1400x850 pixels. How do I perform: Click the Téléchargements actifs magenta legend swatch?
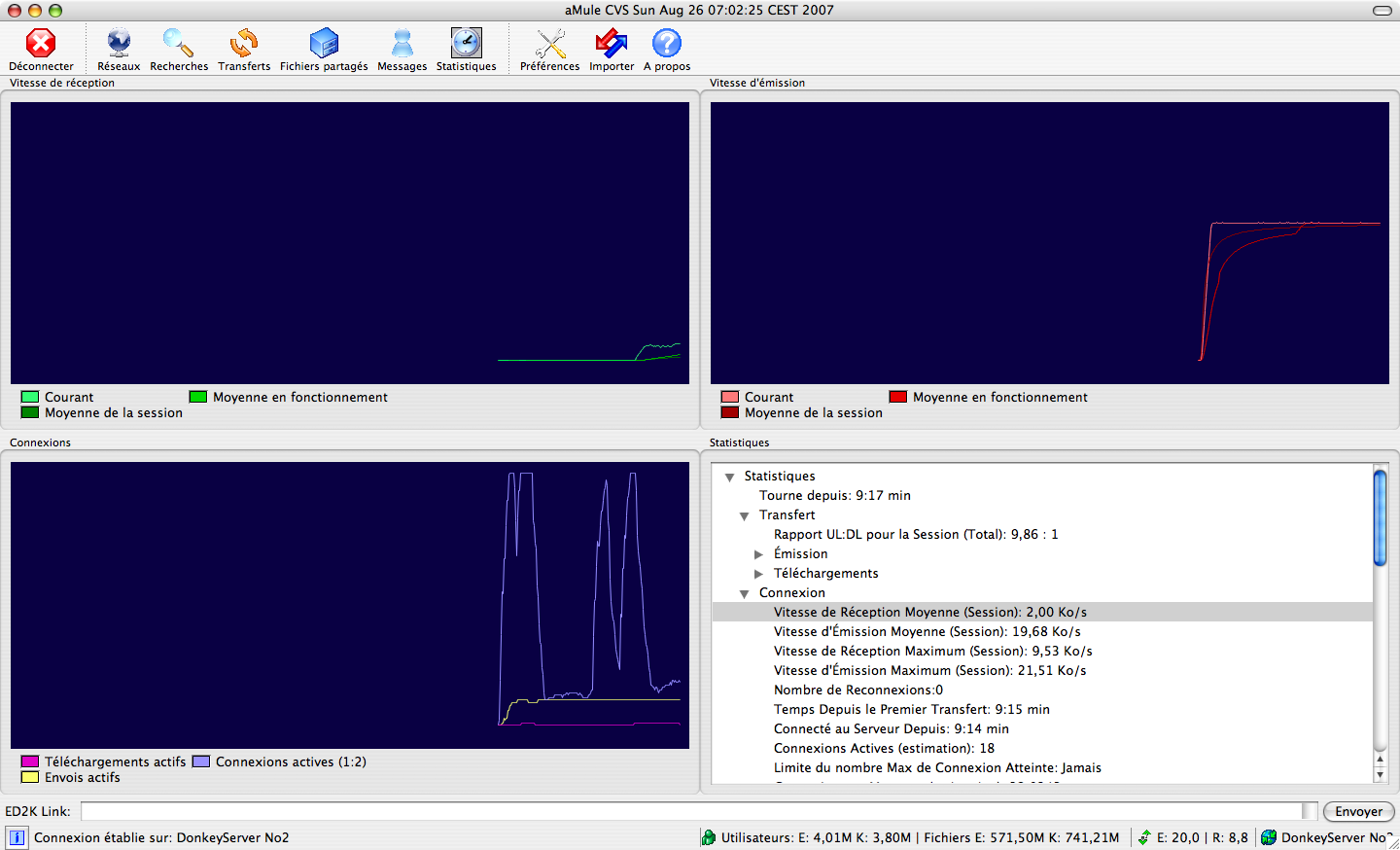click(30, 761)
